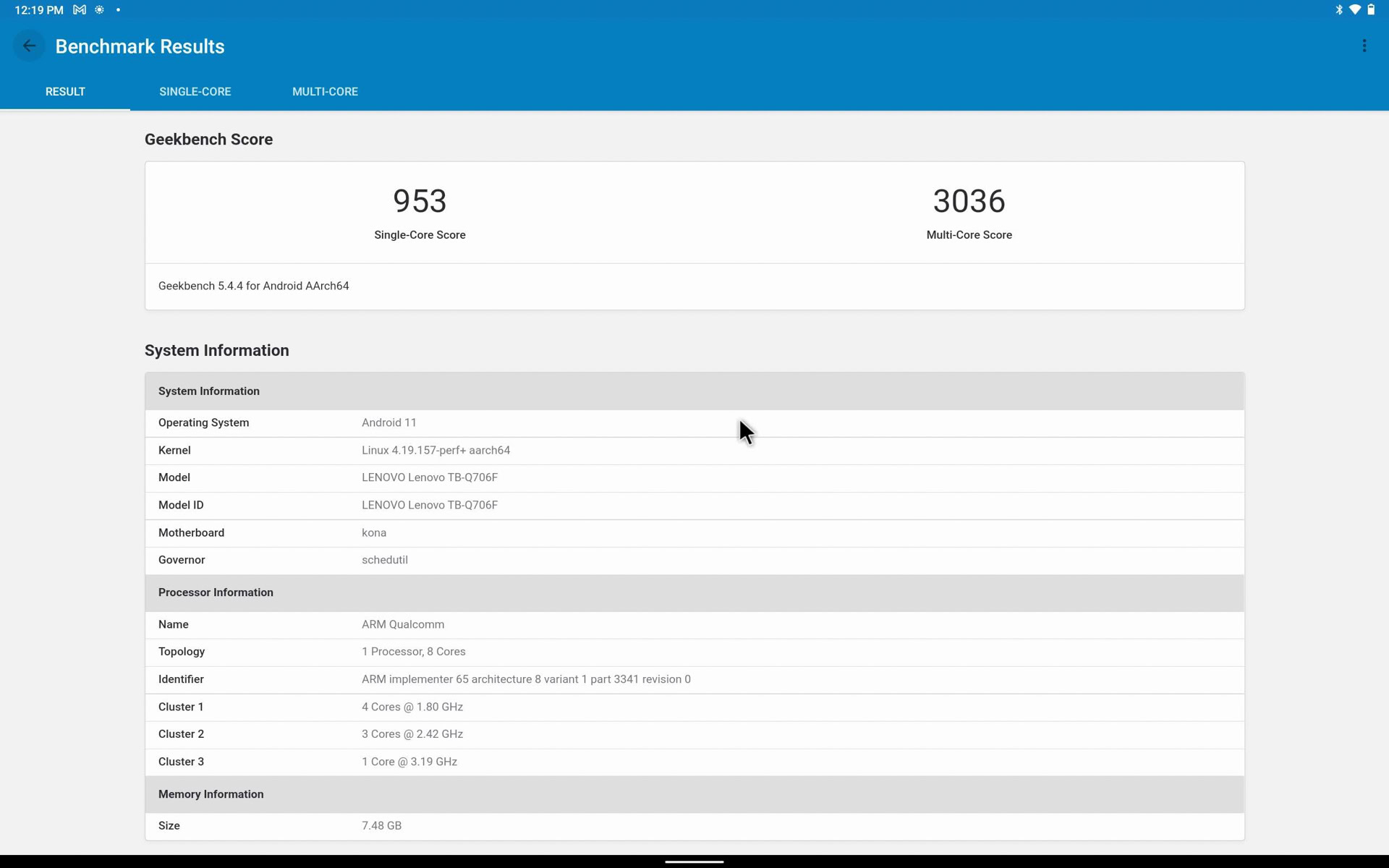This screenshot has height=868, width=1389.
Task: Tap the back arrow icon
Action: (x=29, y=46)
